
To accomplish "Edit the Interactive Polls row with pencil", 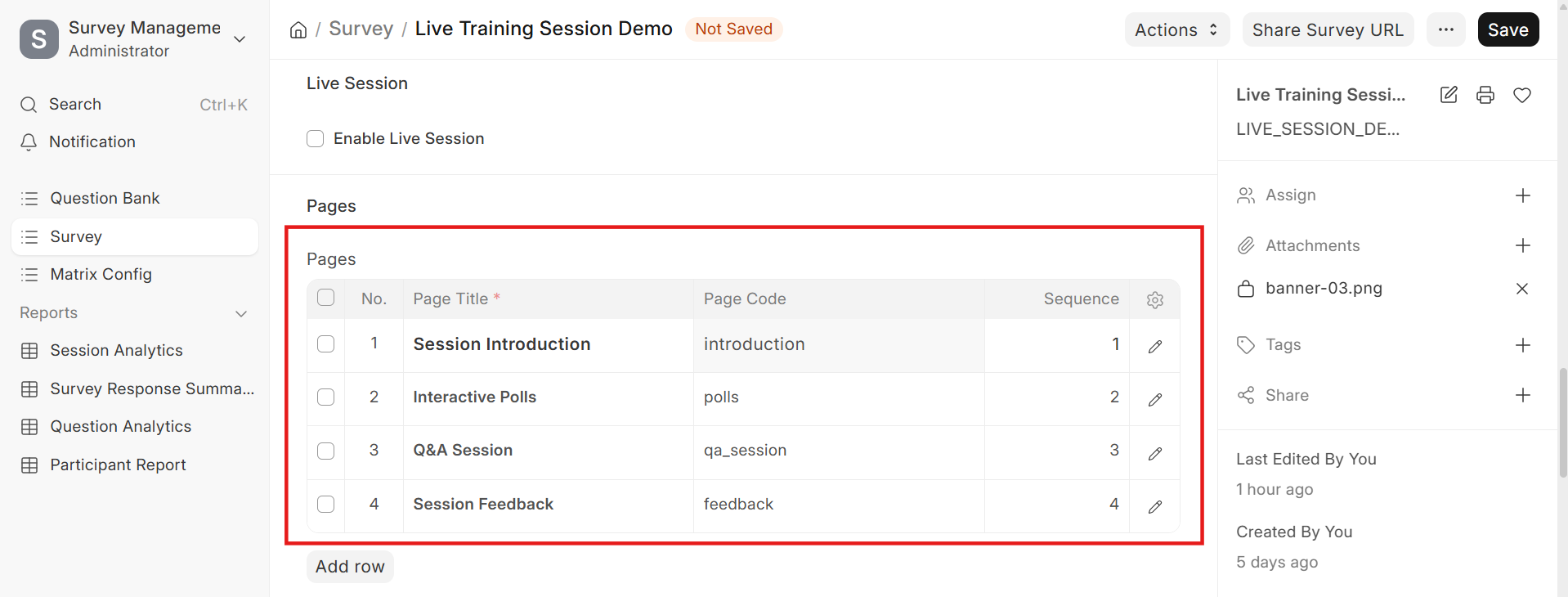I will click(x=1154, y=400).
